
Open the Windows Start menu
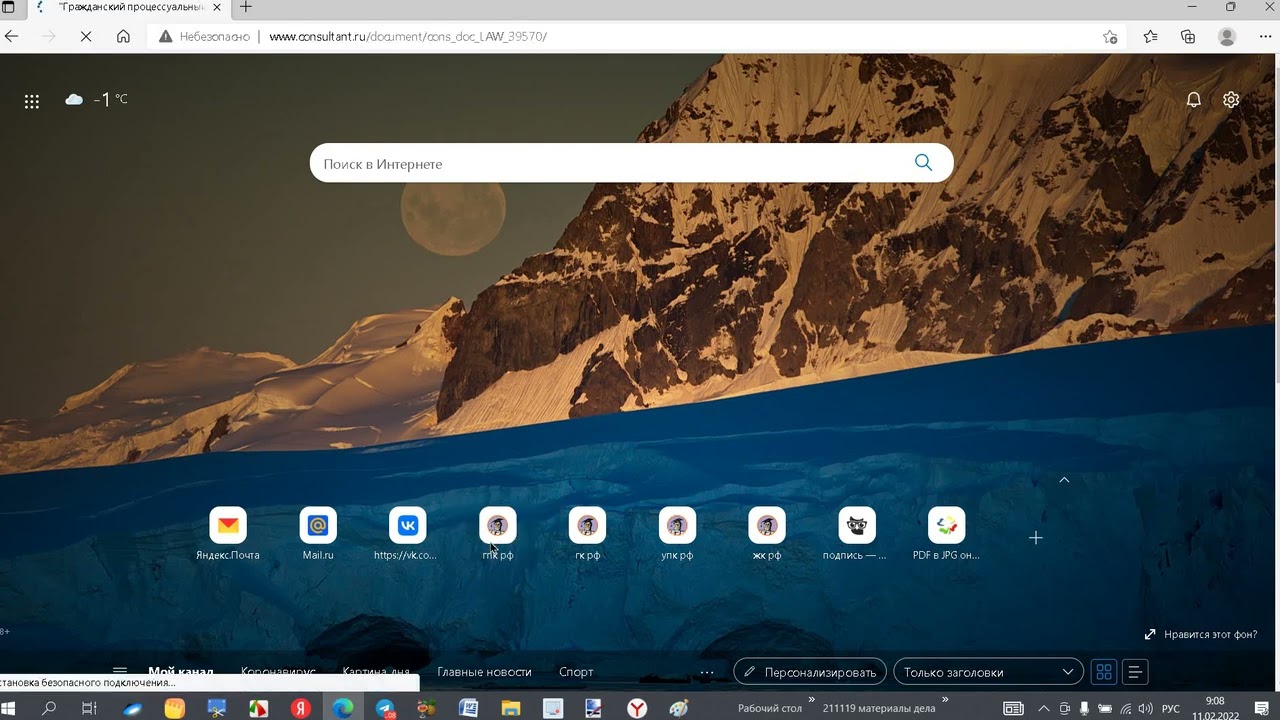10,708
